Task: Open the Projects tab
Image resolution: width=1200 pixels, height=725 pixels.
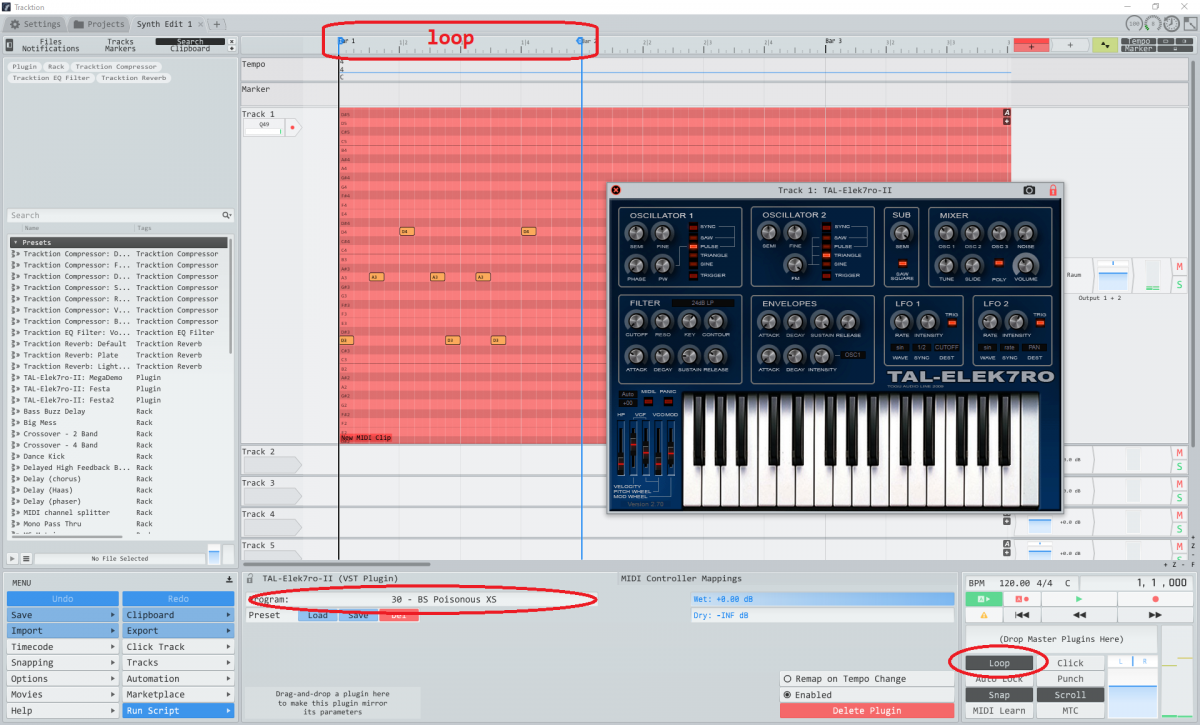Action: [x=99, y=24]
